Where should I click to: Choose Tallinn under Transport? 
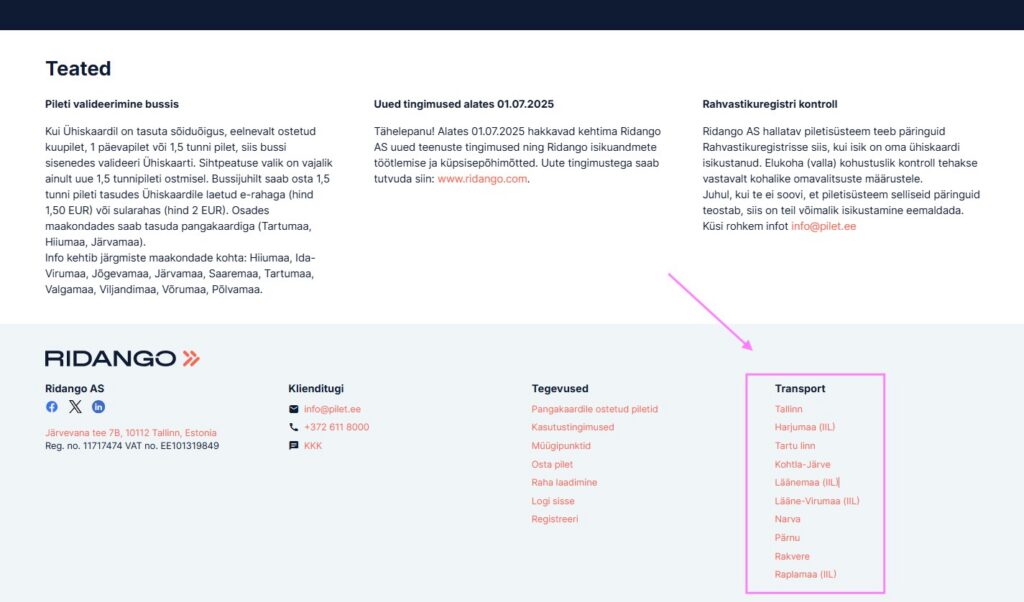pyautogui.click(x=788, y=409)
